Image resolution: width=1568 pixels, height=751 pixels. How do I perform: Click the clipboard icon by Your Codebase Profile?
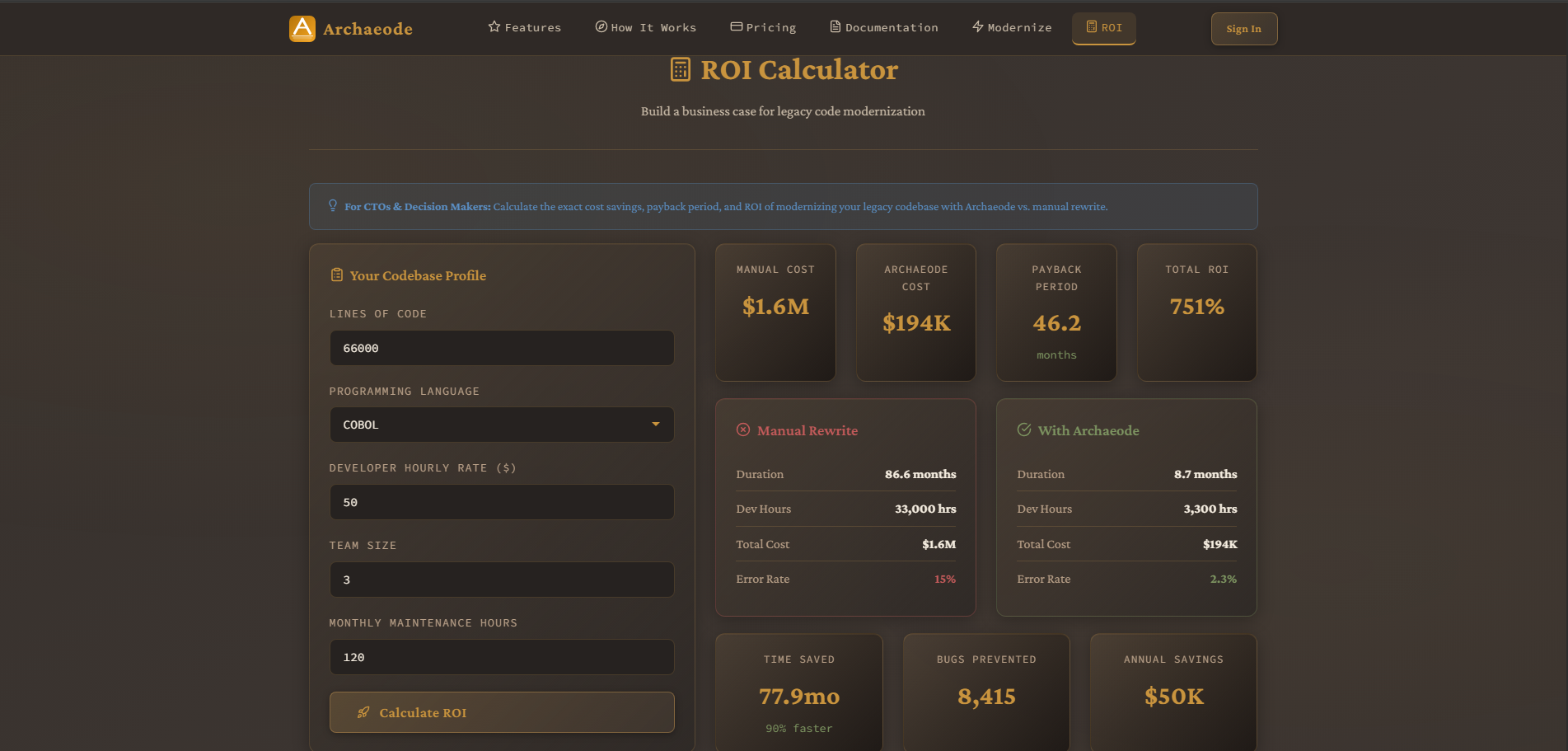(x=337, y=275)
